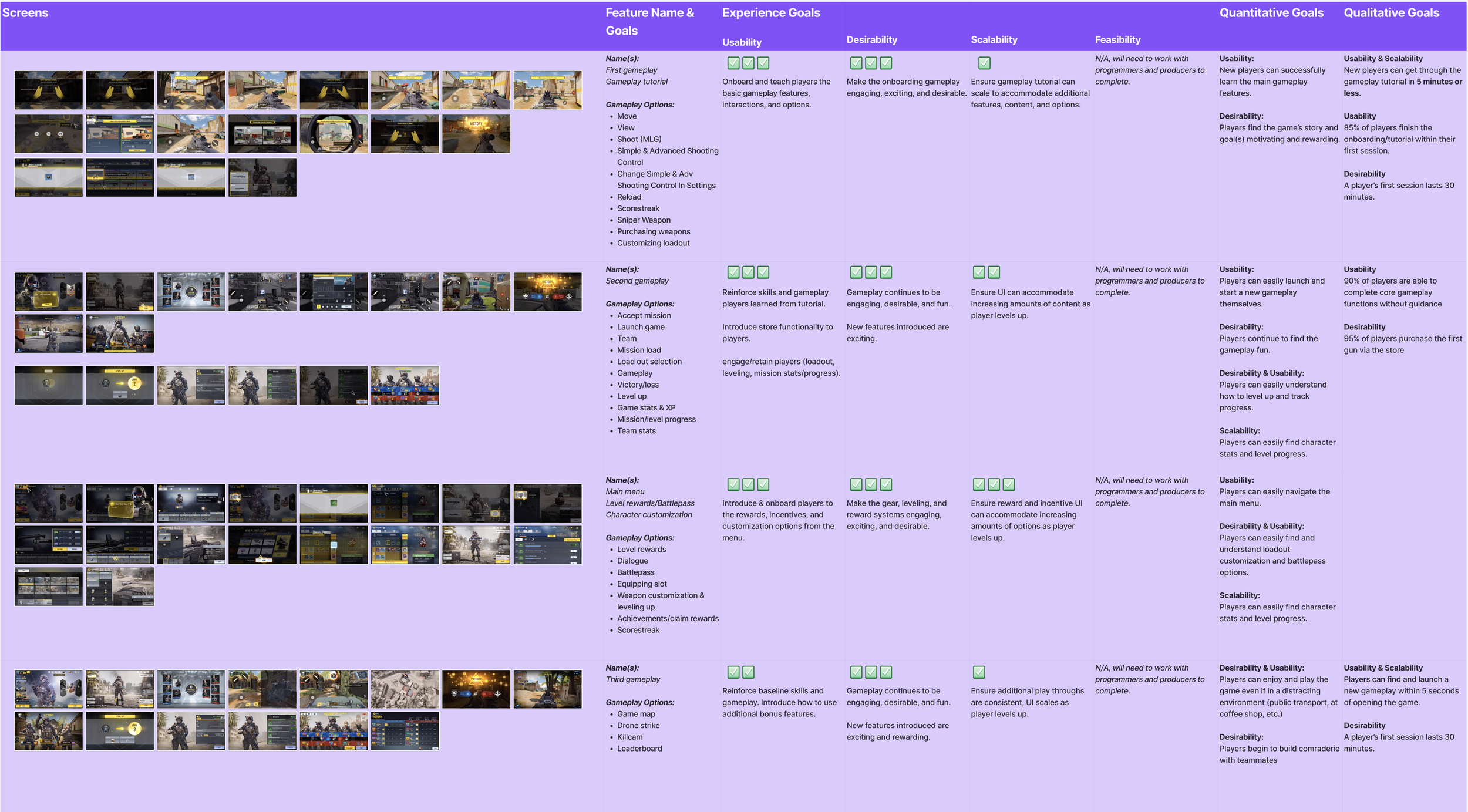Select the Feasibility sub-header
This screenshot has width=1468, height=812.
1117,40
